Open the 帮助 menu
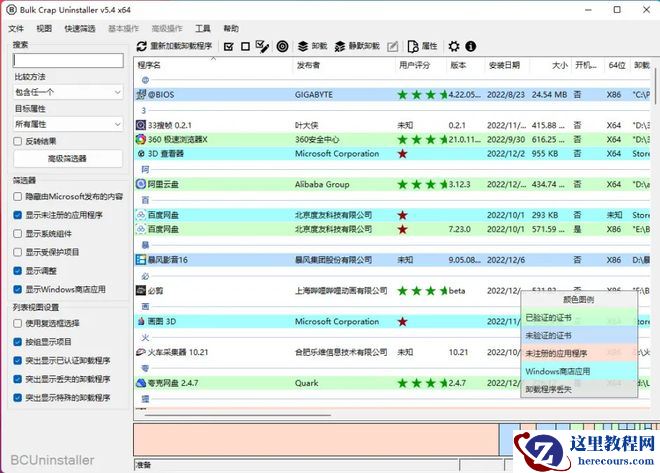 231,28
